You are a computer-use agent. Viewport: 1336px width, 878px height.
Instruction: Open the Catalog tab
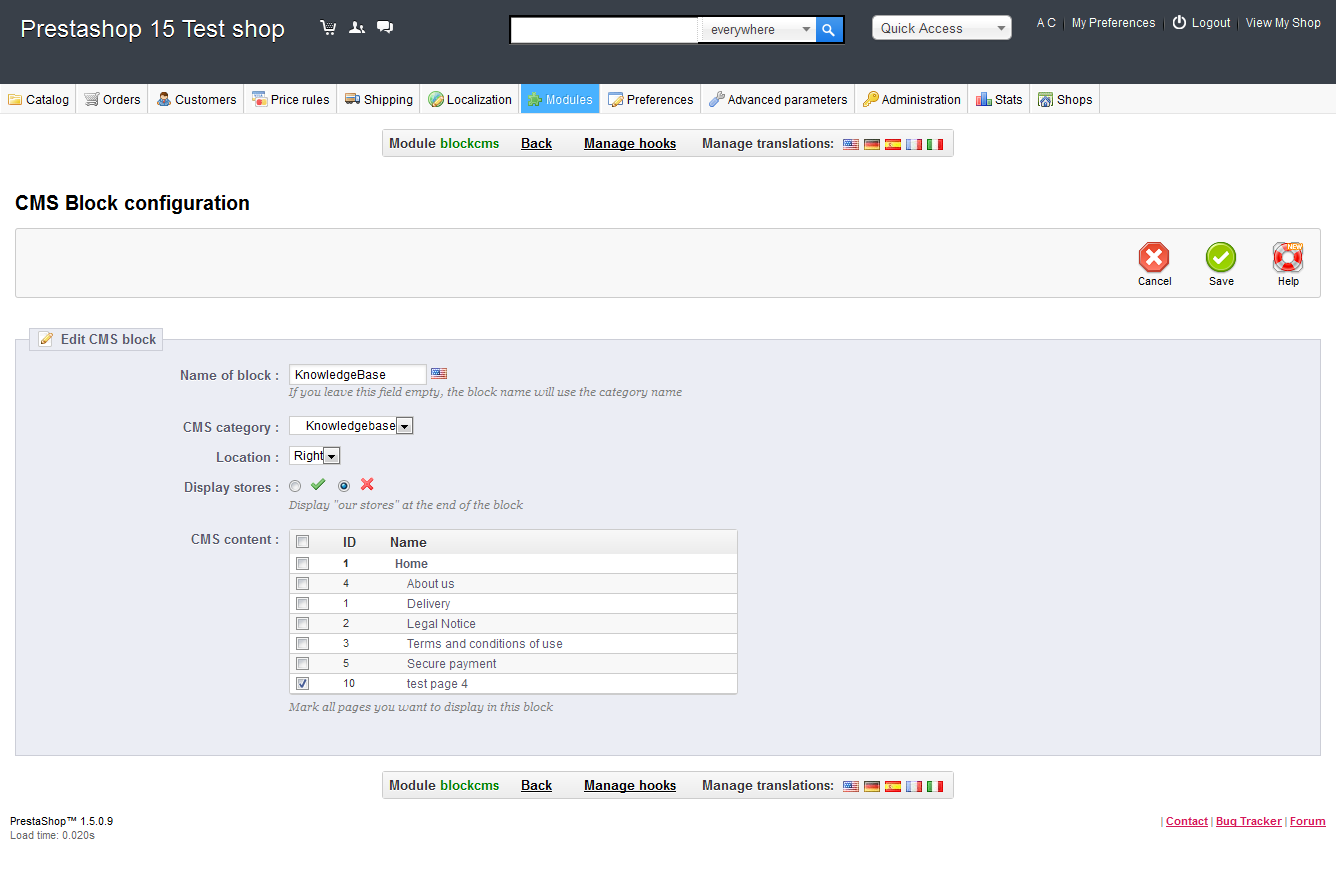coord(39,99)
